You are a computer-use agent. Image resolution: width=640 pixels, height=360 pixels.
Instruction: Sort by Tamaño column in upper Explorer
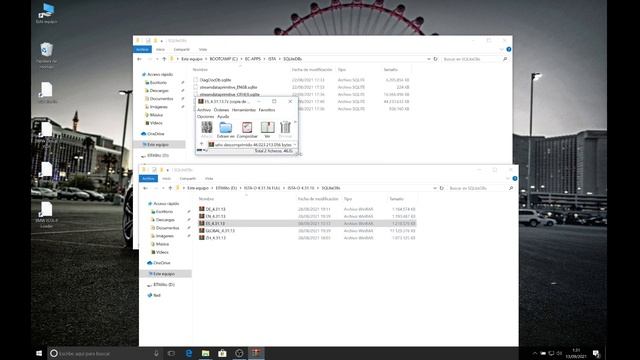click(391, 70)
